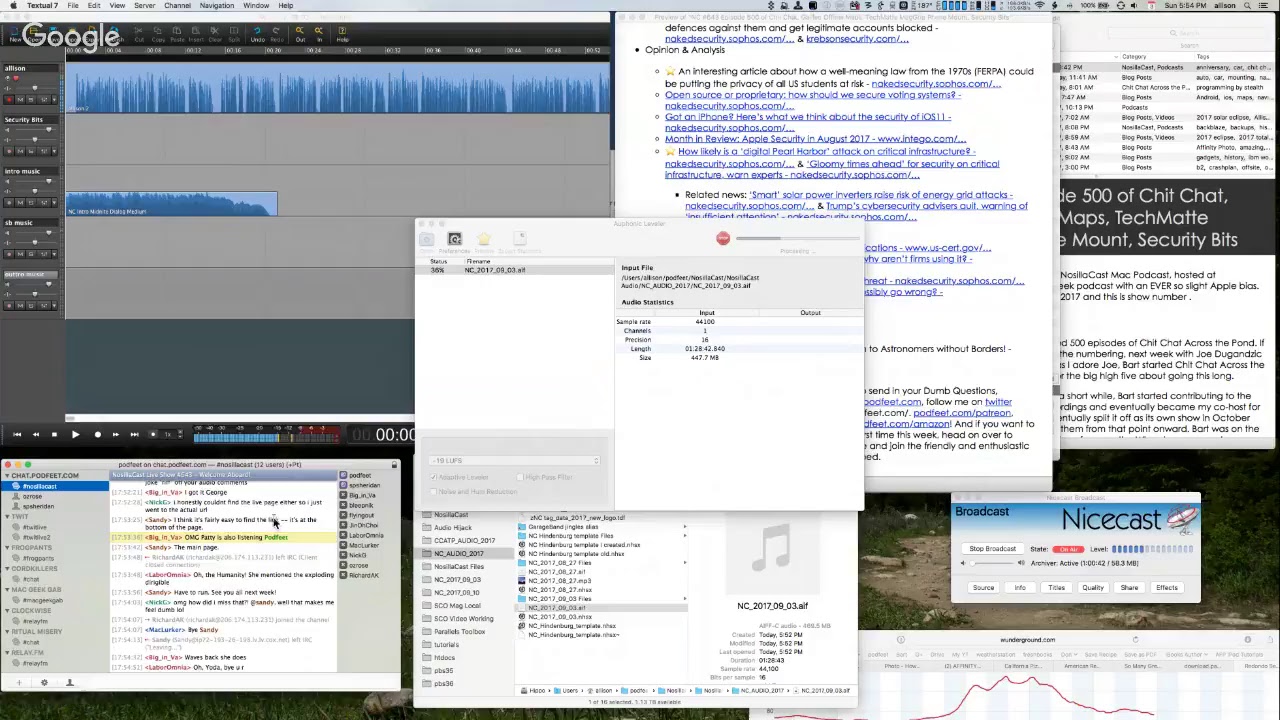The width and height of the screenshot is (1280, 720).
Task: Click the Redo icon in audio editor
Action: pos(276,33)
